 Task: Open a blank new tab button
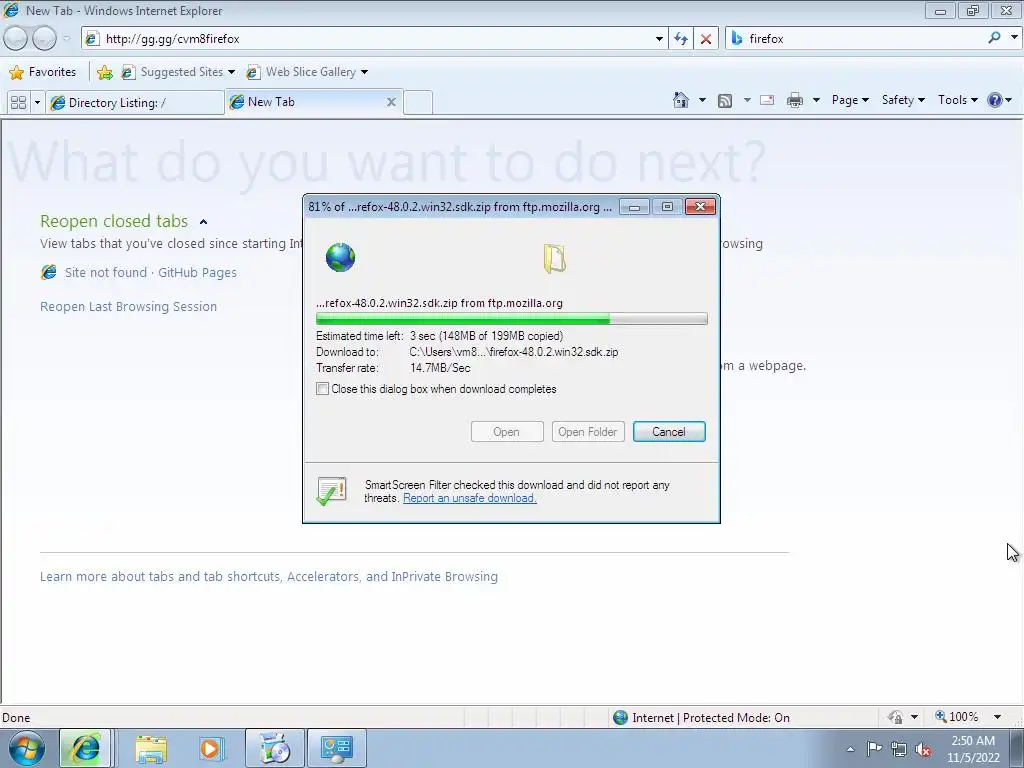(x=418, y=103)
